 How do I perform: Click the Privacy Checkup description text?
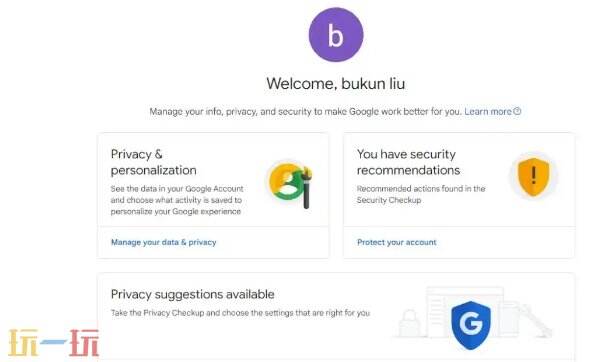pos(240,313)
